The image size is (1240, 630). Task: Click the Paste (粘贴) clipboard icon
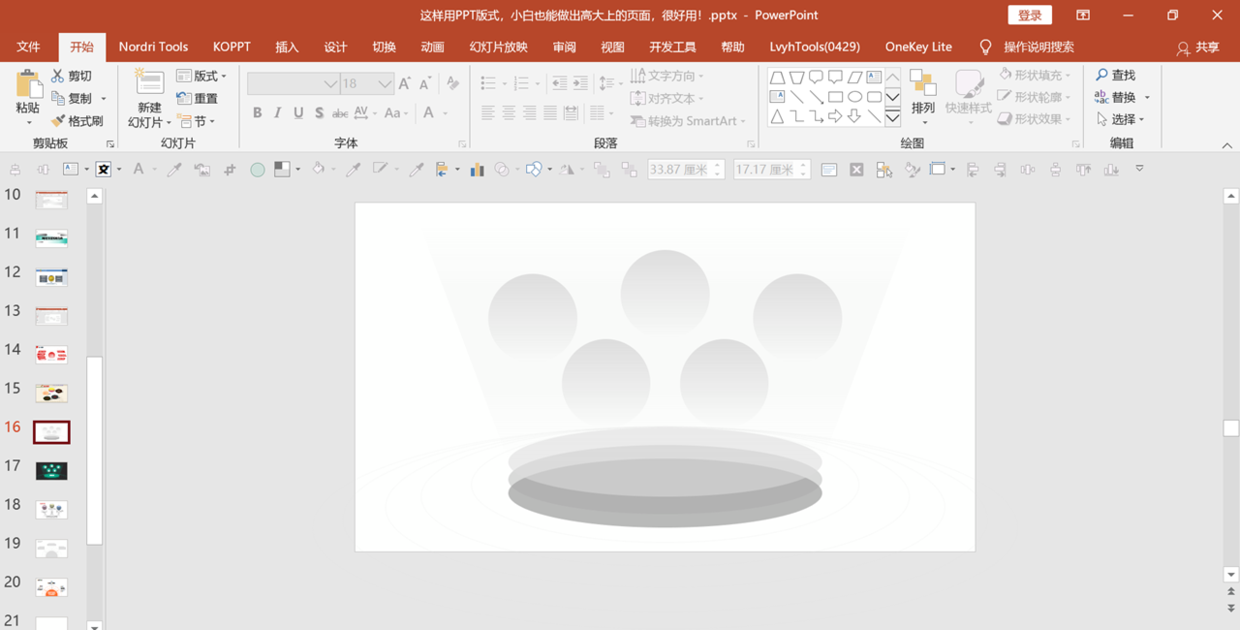pos(28,84)
